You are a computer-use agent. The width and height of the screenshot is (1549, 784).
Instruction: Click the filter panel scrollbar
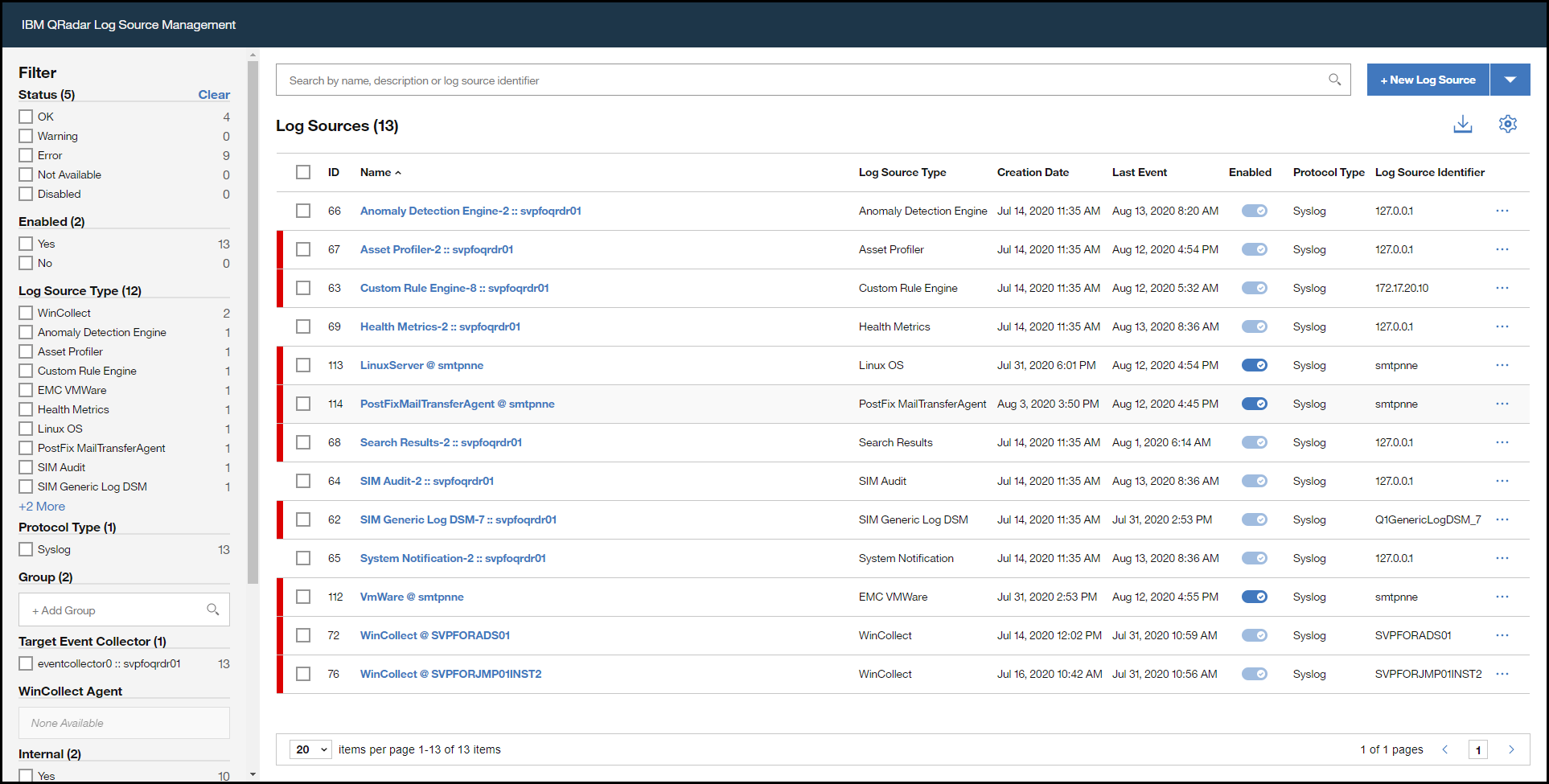pos(253,322)
